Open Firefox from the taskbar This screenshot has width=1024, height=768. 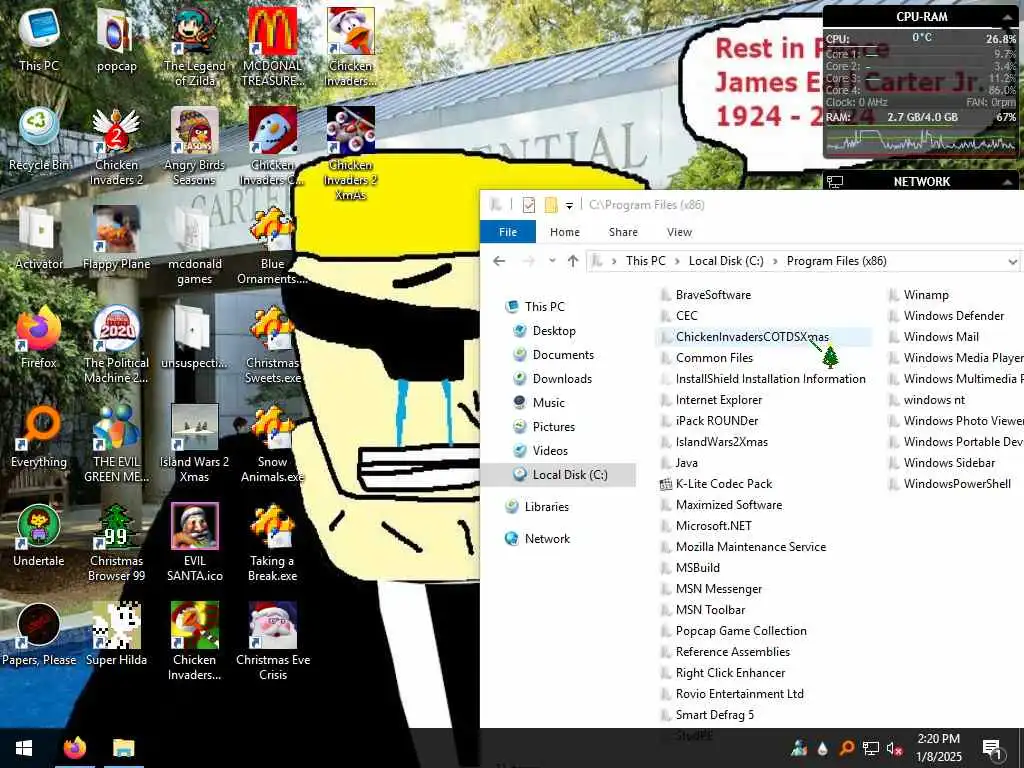[x=74, y=748]
